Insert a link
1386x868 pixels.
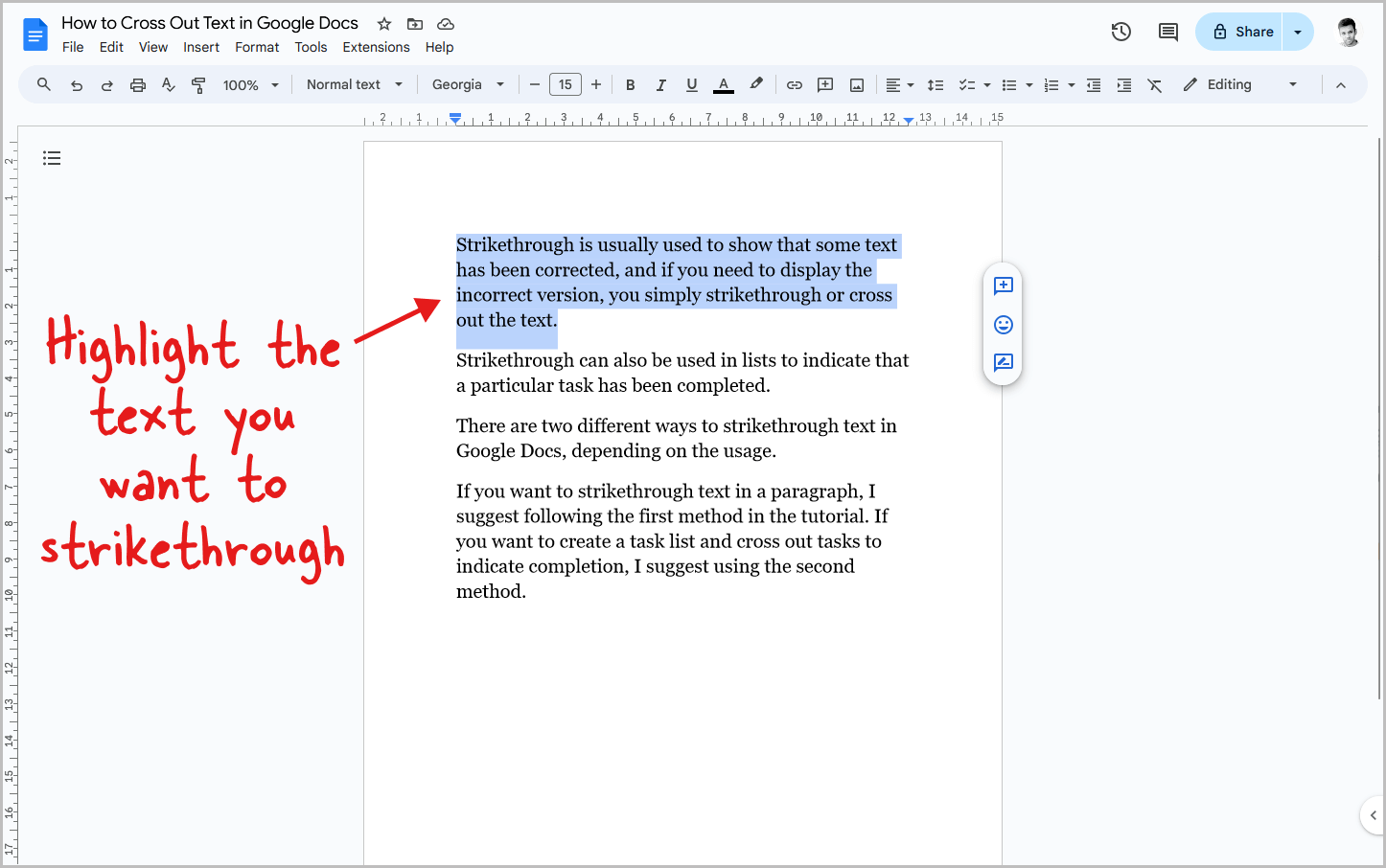(795, 85)
